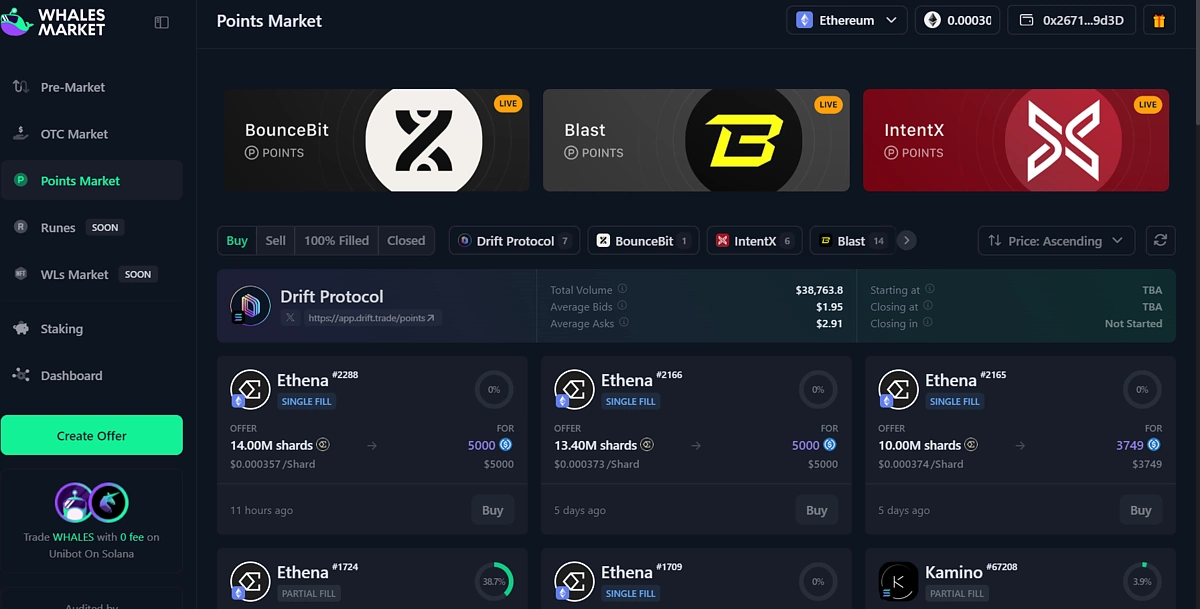The height and width of the screenshot is (609, 1200).
Task: Click the Dashboard sidebar icon
Action: coord(21,376)
